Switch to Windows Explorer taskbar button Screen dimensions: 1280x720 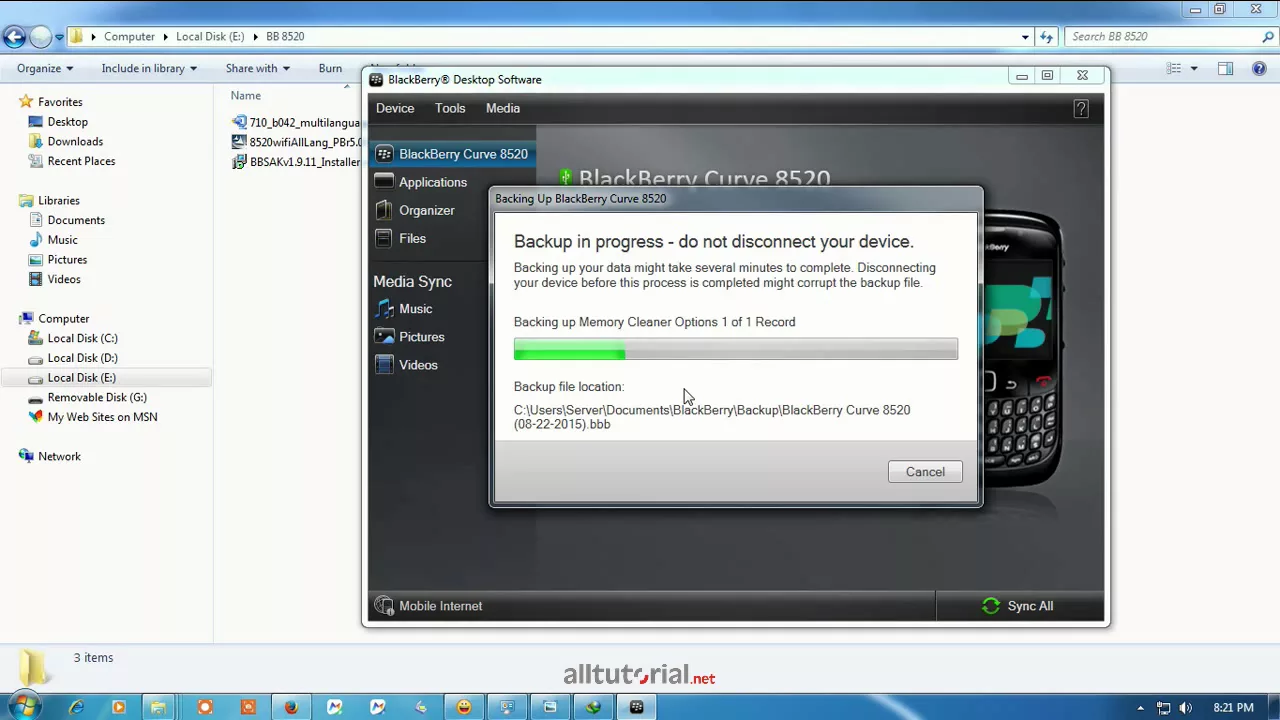(x=159, y=707)
